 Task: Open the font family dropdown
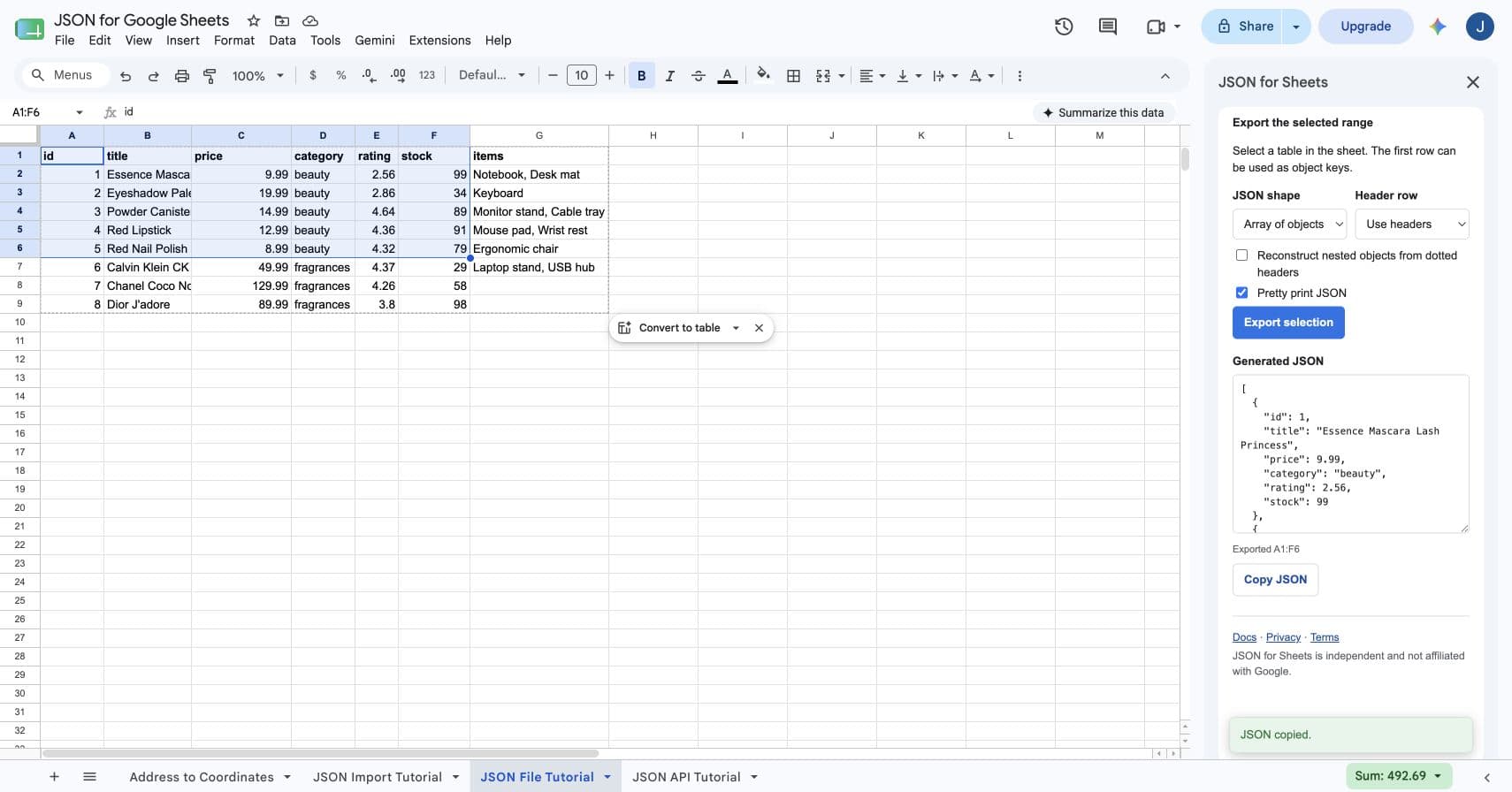tap(492, 75)
